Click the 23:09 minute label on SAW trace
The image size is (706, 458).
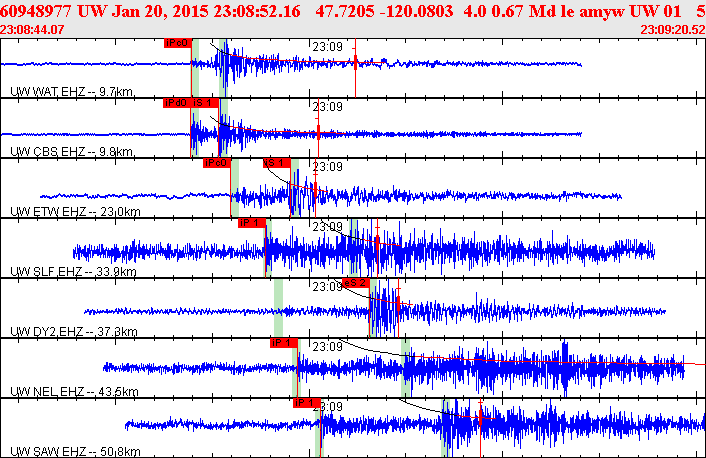(x=328, y=406)
